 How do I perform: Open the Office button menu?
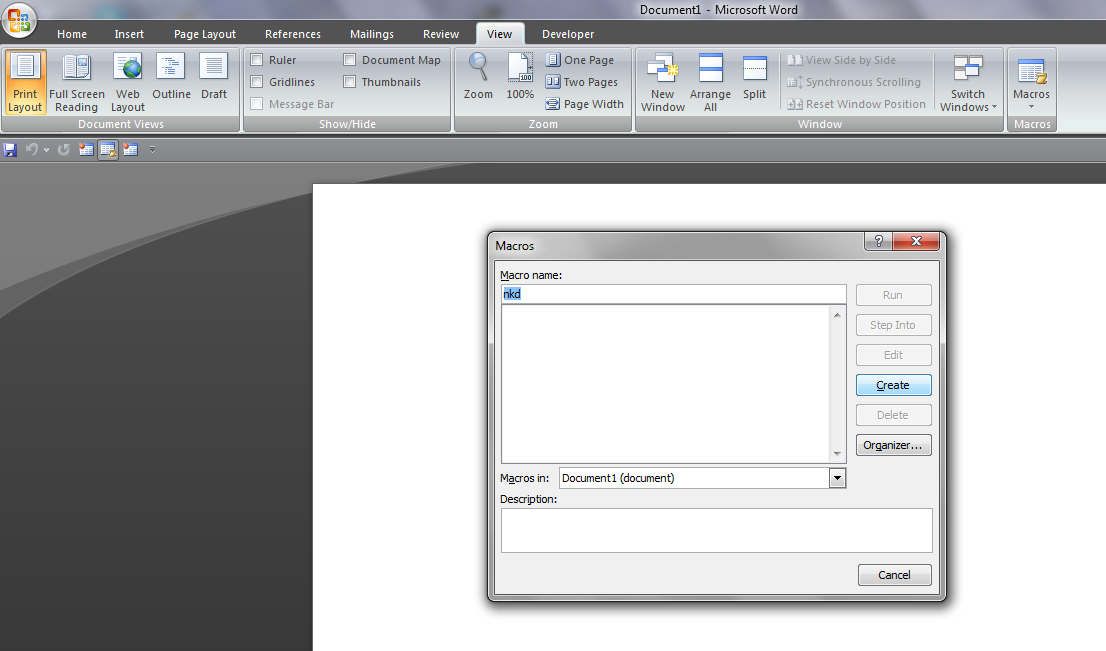[x=19, y=20]
